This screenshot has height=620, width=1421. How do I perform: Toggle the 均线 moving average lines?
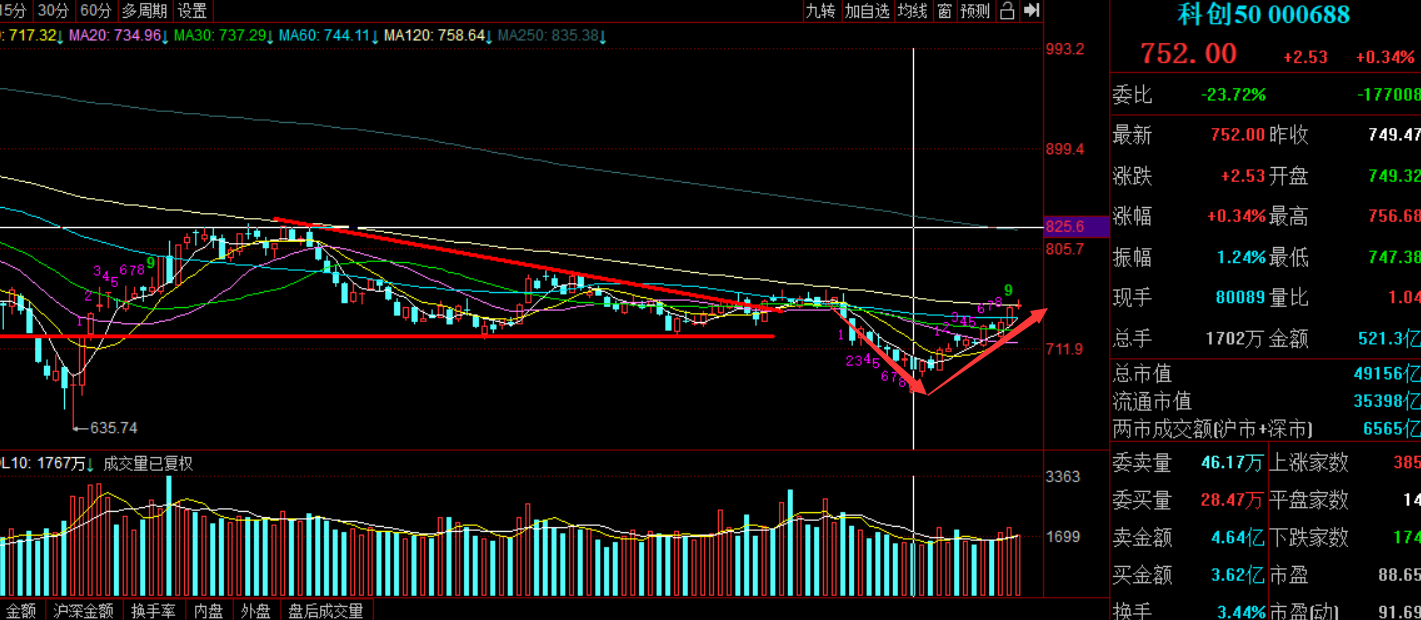click(911, 11)
